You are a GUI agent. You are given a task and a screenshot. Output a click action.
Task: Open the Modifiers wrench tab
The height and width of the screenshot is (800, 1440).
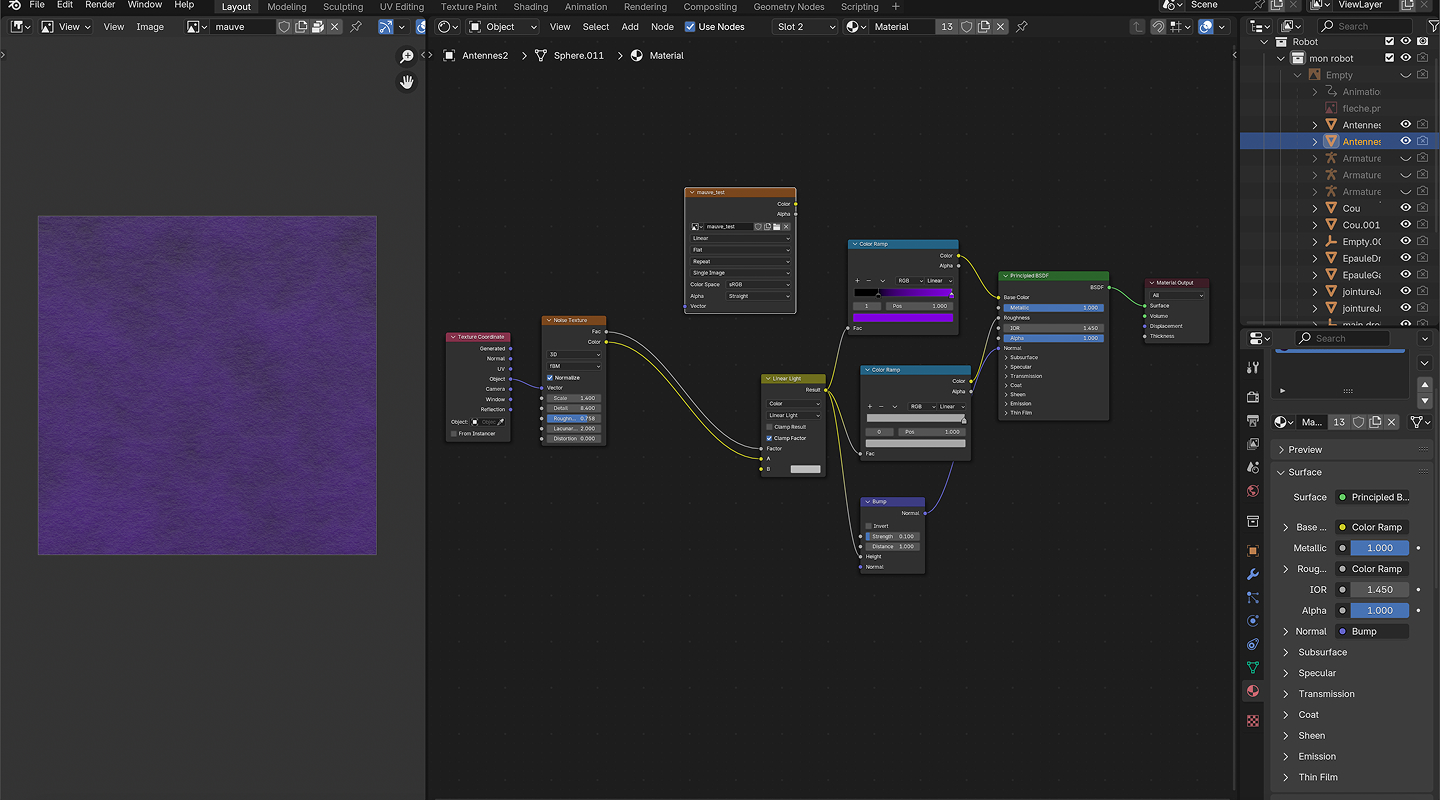coord(1253,574)
